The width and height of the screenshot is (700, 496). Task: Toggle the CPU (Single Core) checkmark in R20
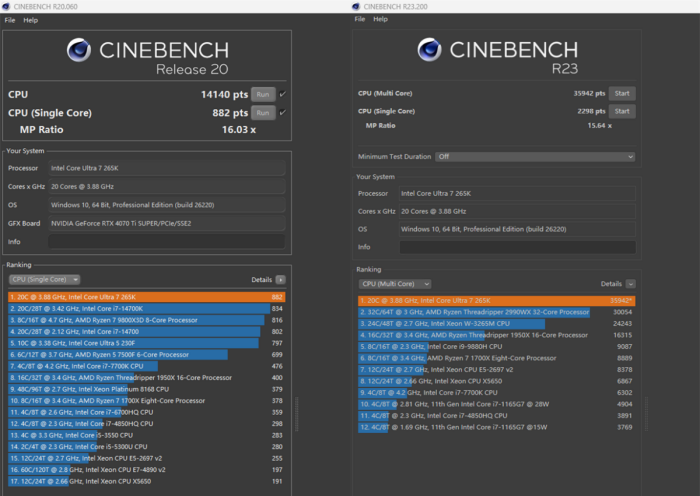(283, 113)
